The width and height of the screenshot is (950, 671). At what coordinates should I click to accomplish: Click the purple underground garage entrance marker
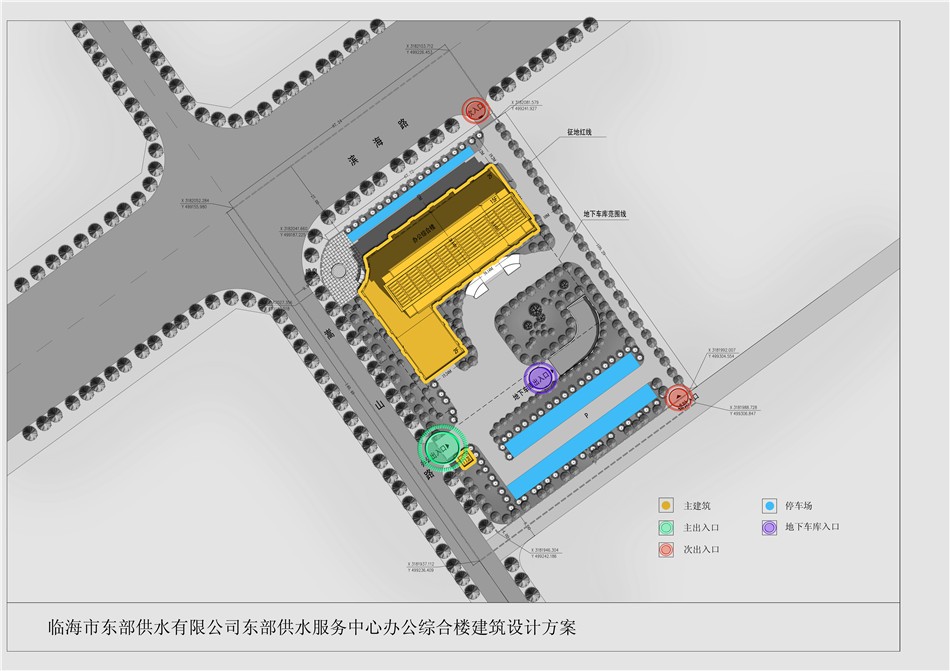(x=541, y=379)
